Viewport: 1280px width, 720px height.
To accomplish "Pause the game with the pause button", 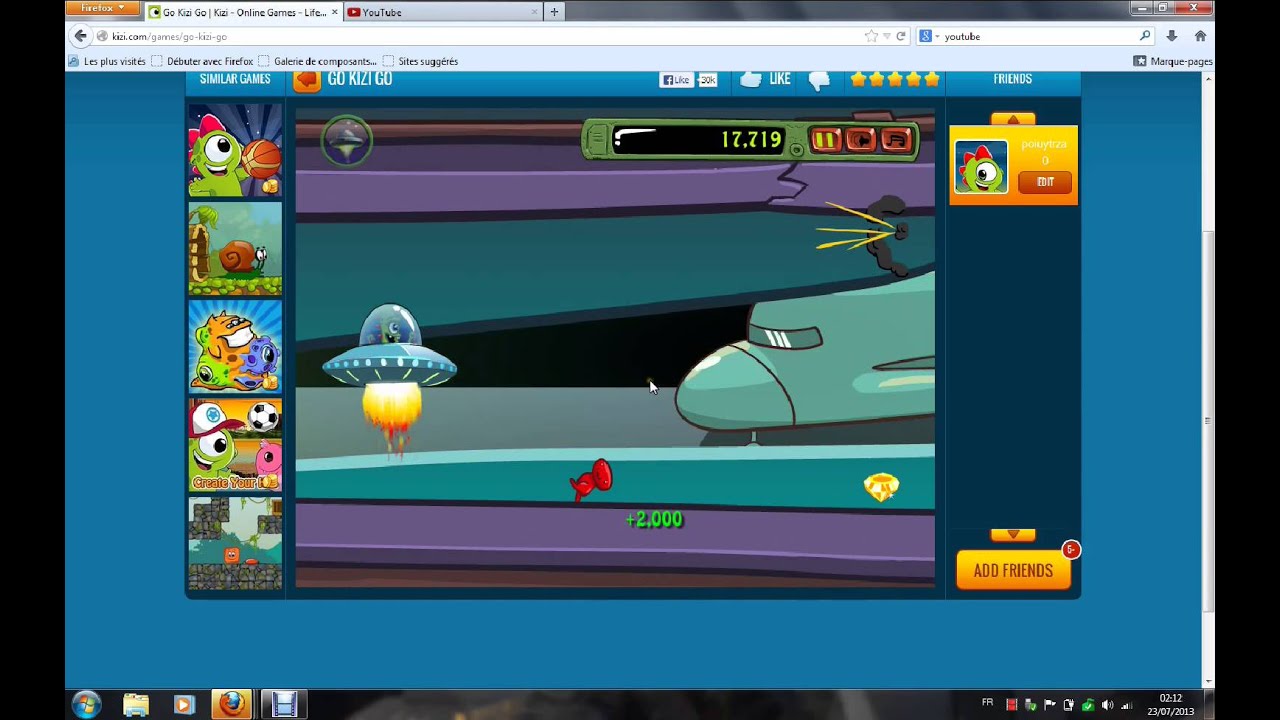I will coord(825,140).
